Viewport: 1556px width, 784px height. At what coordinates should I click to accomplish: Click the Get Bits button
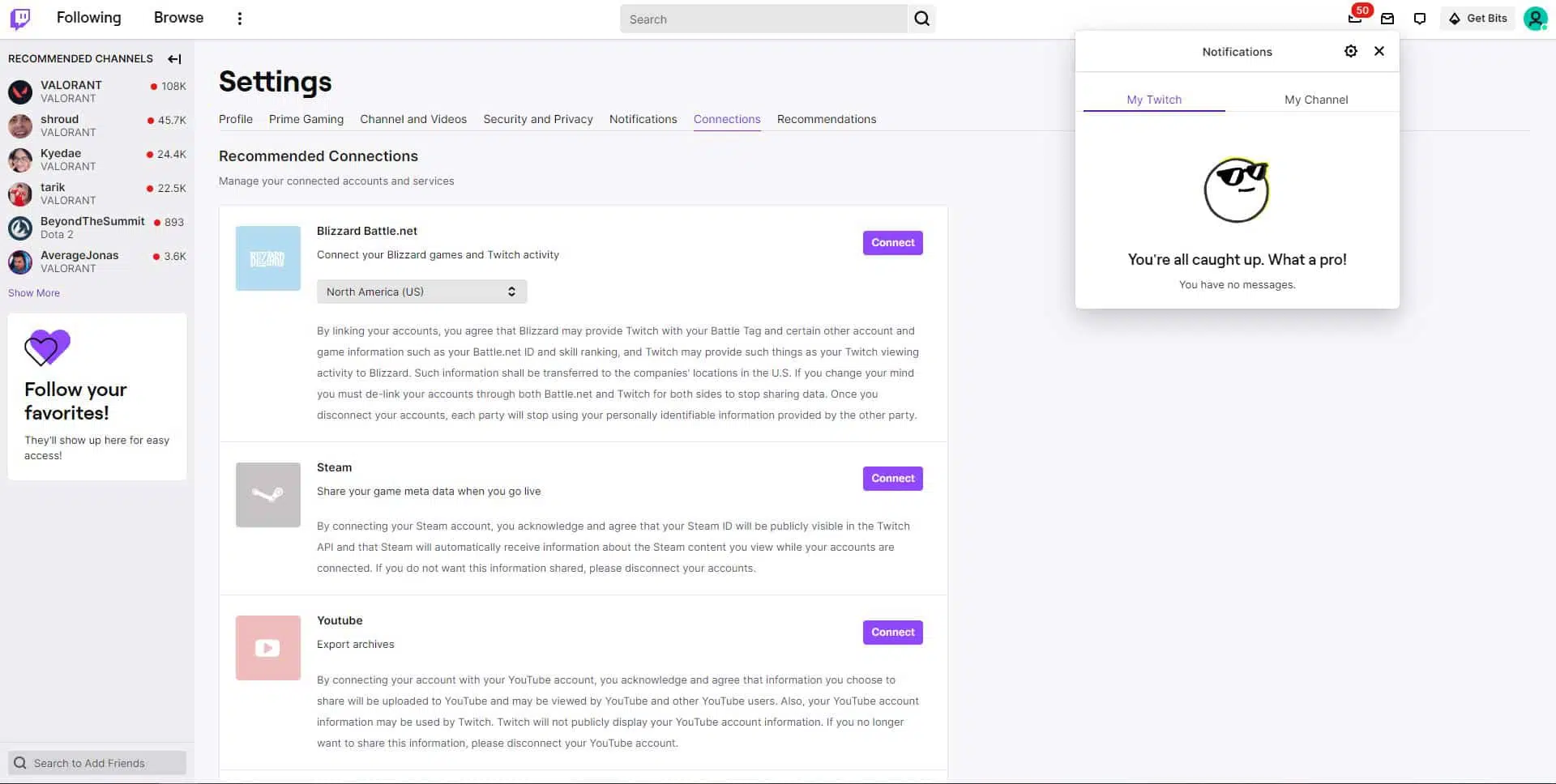(1477, 19)
